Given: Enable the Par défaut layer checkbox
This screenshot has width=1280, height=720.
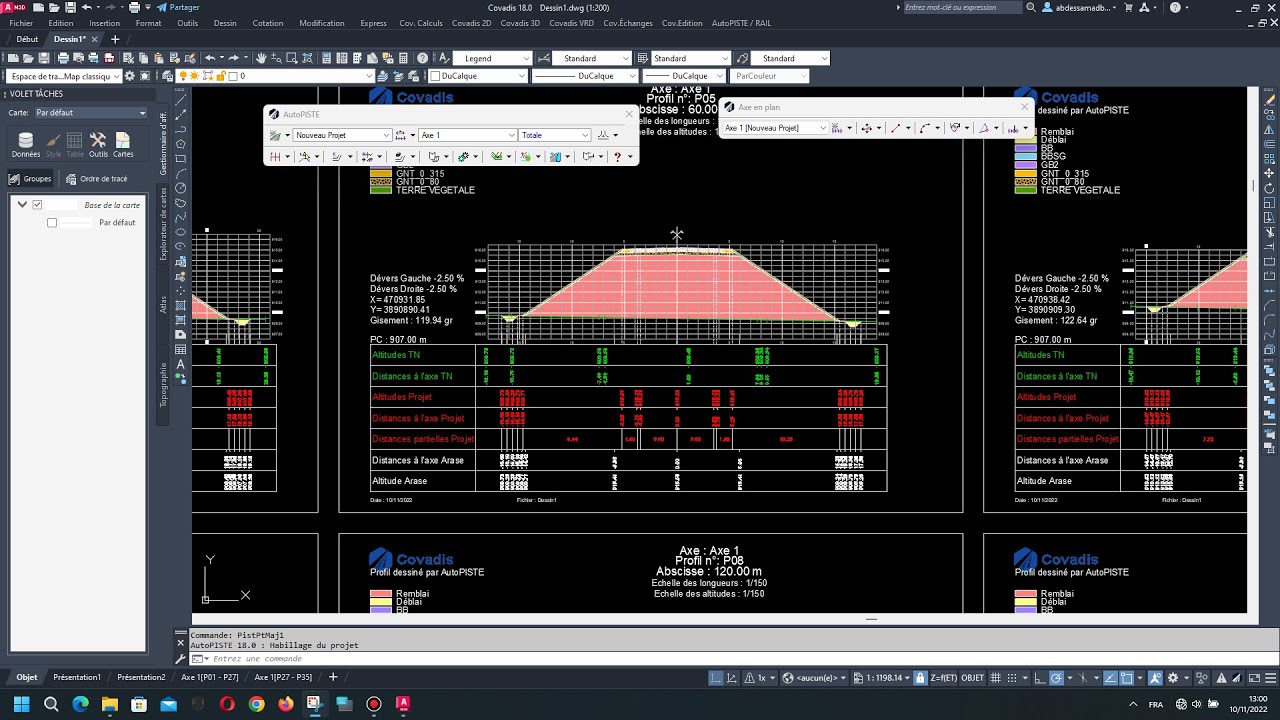Looking at the screenshot, I should (x=52, y=223).
